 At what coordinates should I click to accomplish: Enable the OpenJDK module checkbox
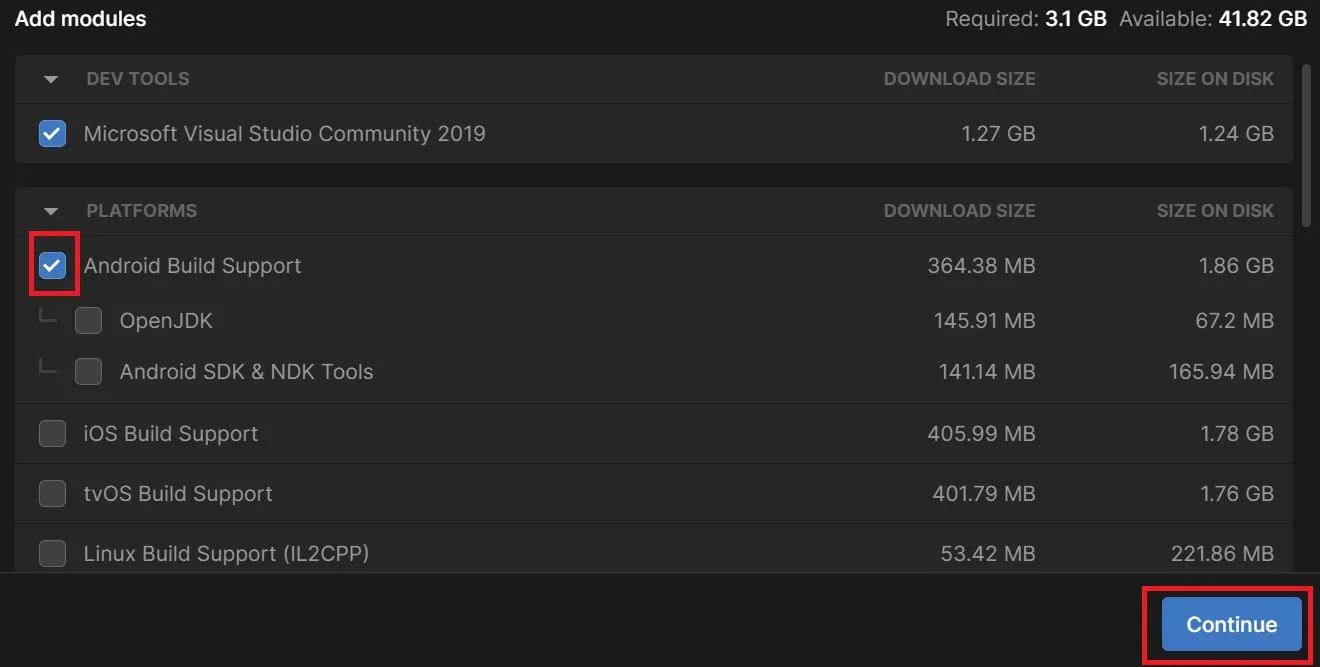point(88,321)
